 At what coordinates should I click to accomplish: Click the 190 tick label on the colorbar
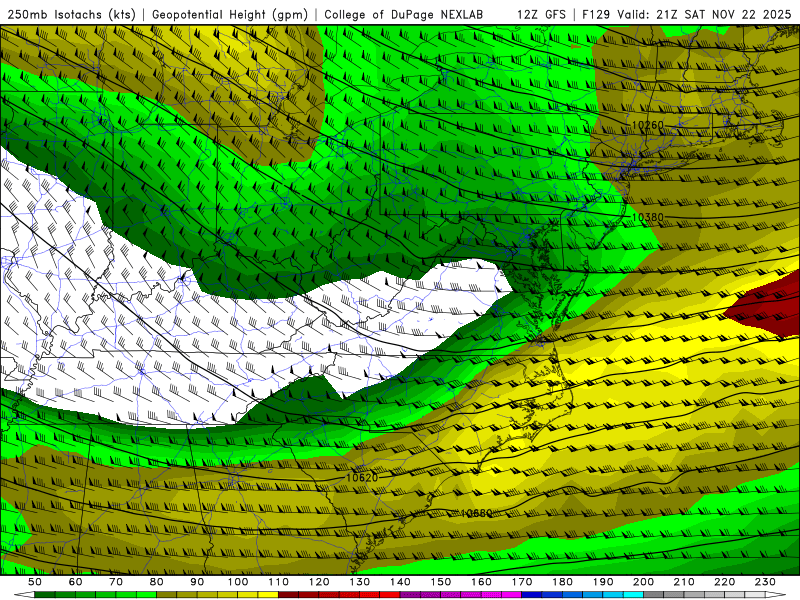pyautogui.click(x=603, y=582)
